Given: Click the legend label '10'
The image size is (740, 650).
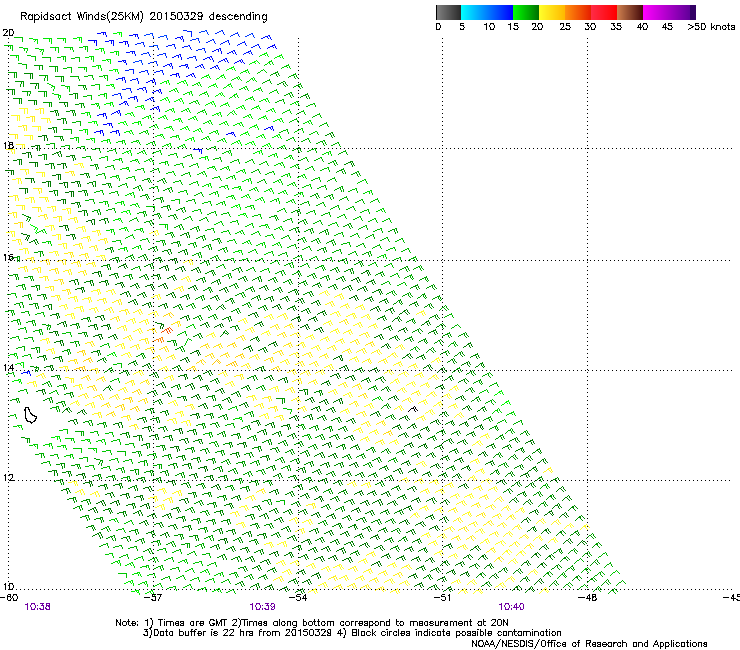Looking at the screenshot, I should click(x=489, y=27).
